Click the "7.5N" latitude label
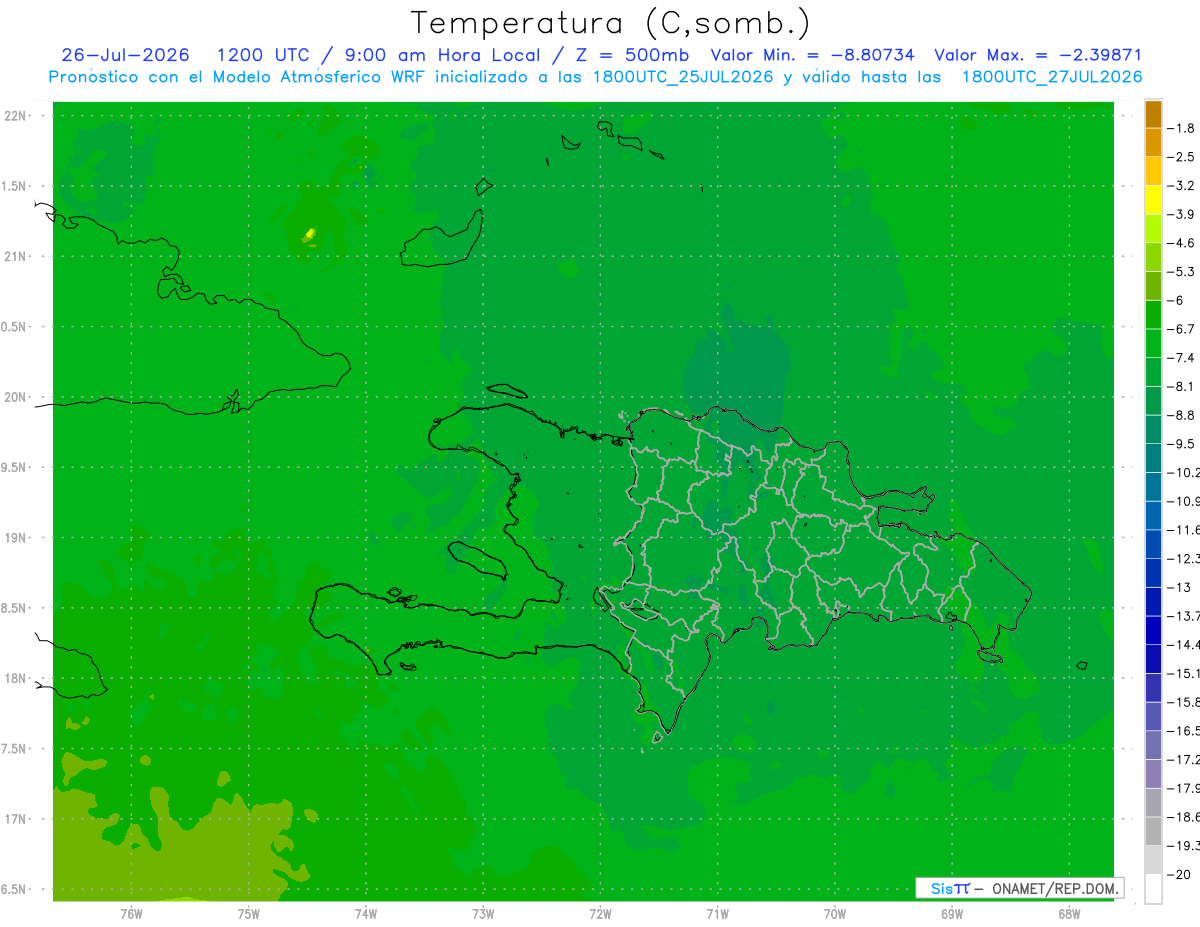Image resolution: width=1200 pixels, height=927 pixels. click(14, 749)
